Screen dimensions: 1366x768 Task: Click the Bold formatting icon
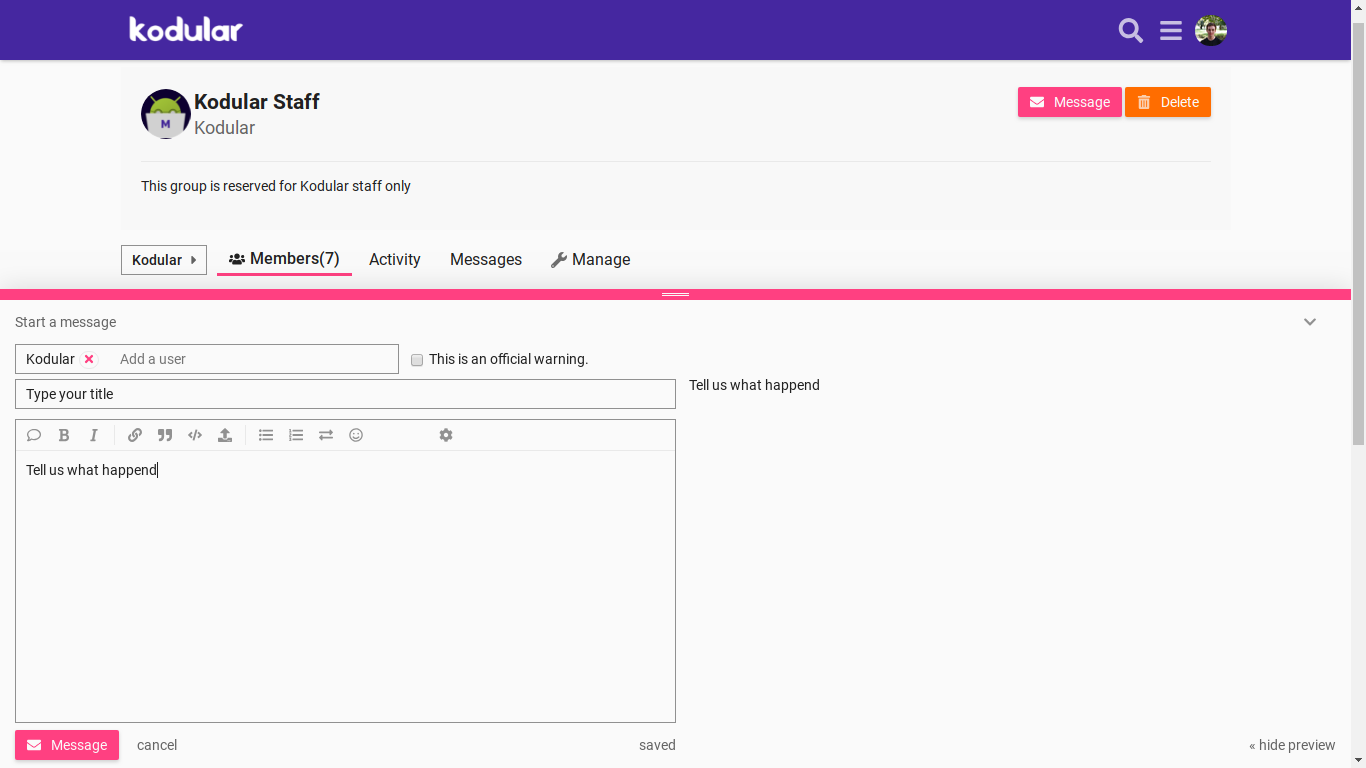pos(64,435)
